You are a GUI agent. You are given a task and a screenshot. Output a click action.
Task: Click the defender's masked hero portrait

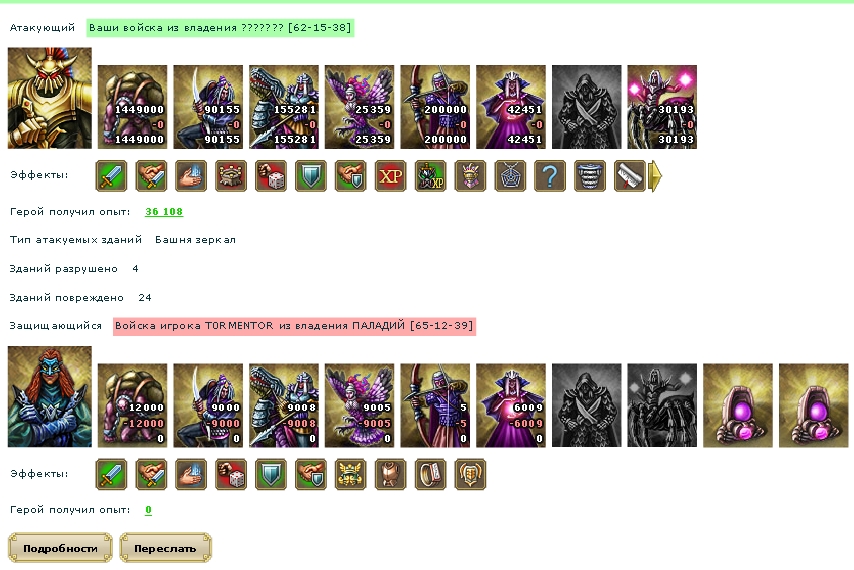(x=50, y=396)
